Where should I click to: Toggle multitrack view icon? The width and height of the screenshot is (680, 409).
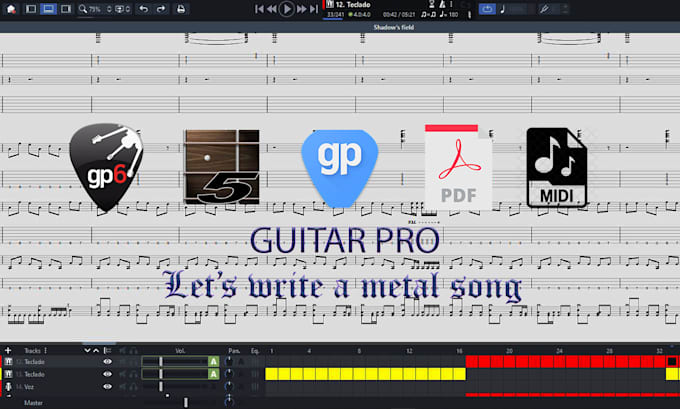click(107, 350)
